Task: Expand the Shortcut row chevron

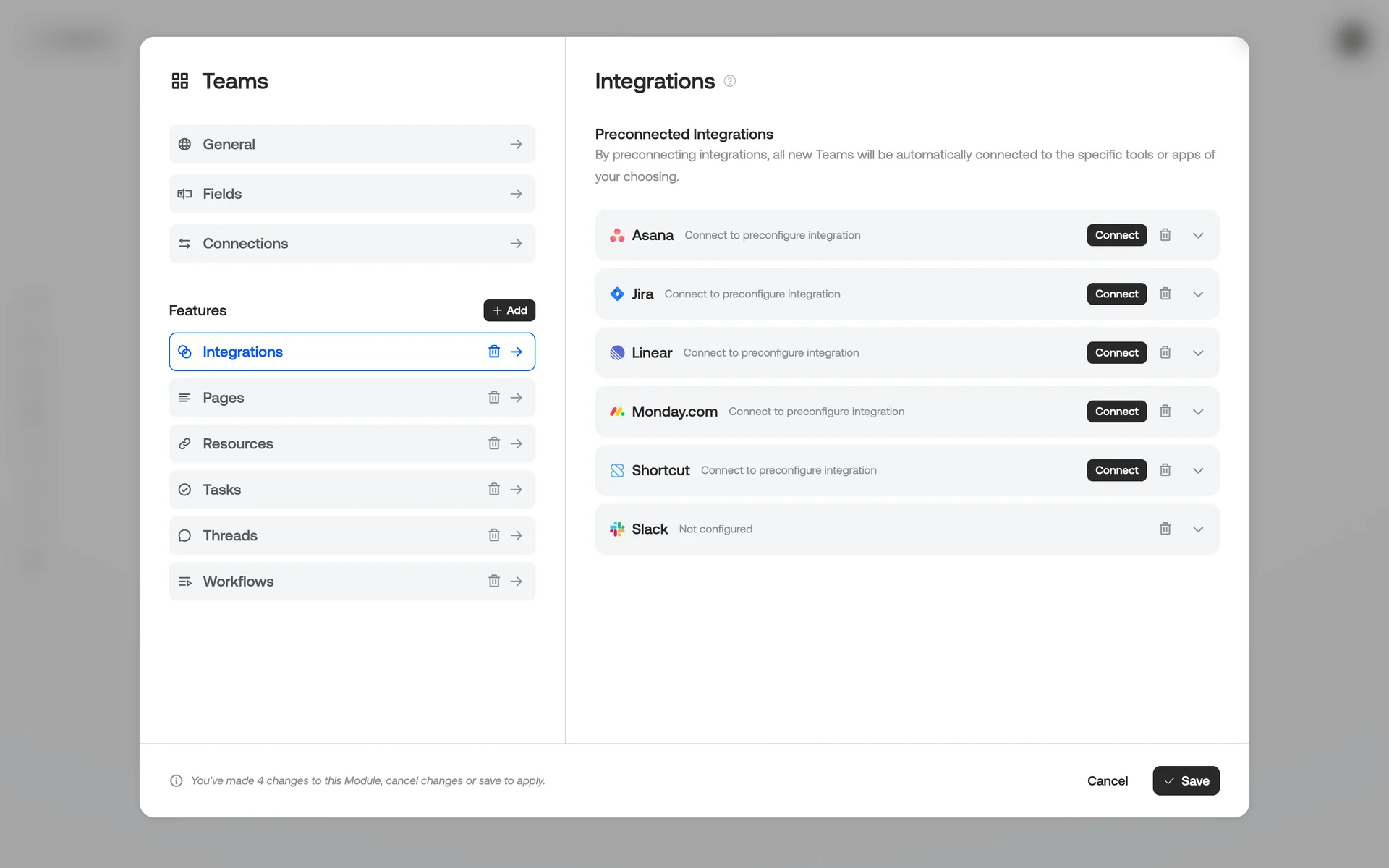Action: [1198, 470]
